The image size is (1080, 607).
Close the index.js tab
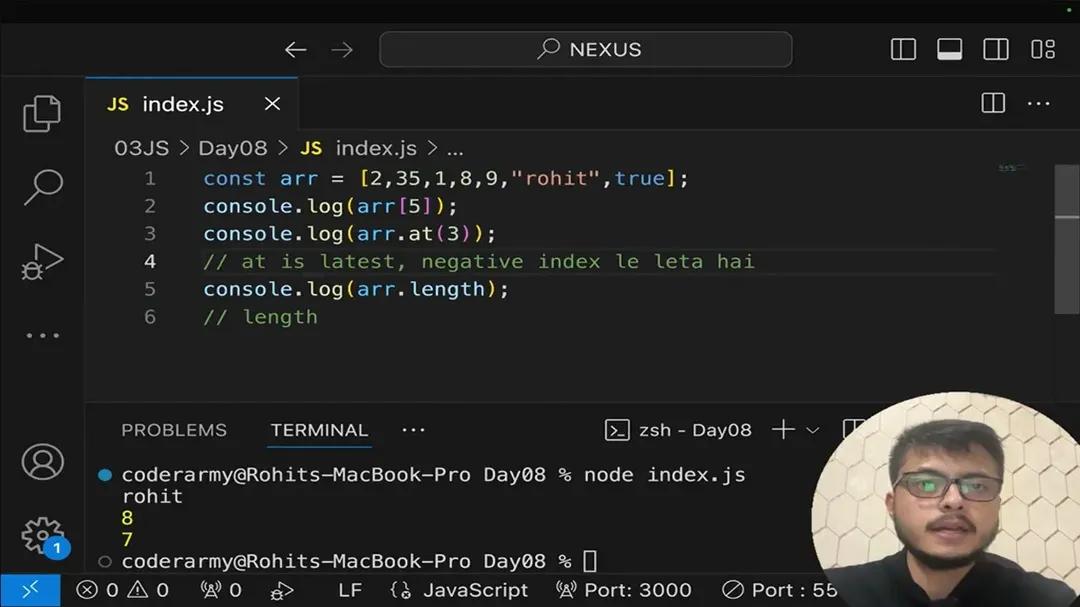tap(272, 103)
